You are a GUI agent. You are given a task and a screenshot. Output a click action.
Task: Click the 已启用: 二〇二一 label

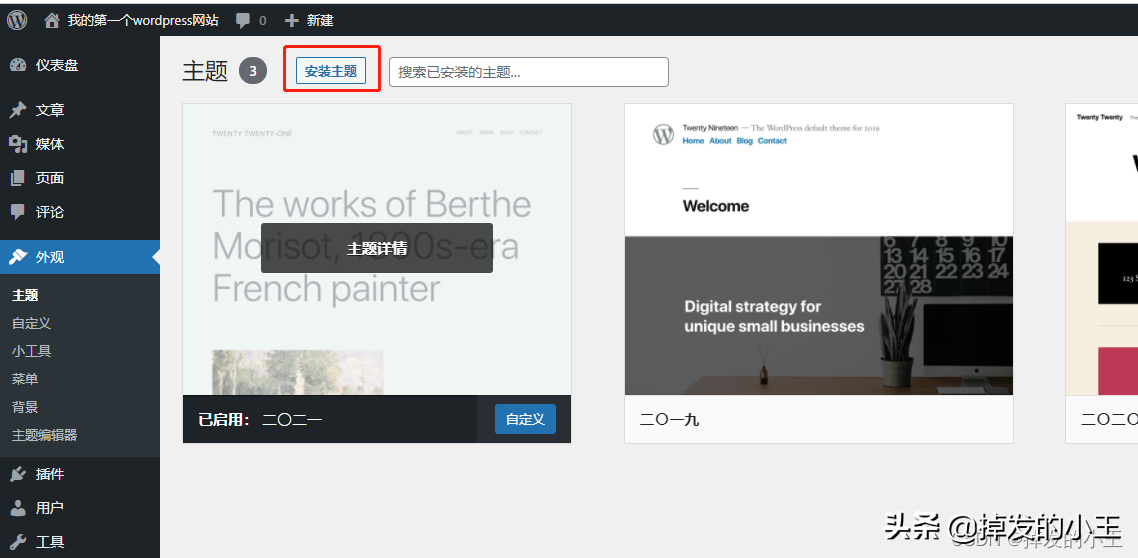point(261,419)
